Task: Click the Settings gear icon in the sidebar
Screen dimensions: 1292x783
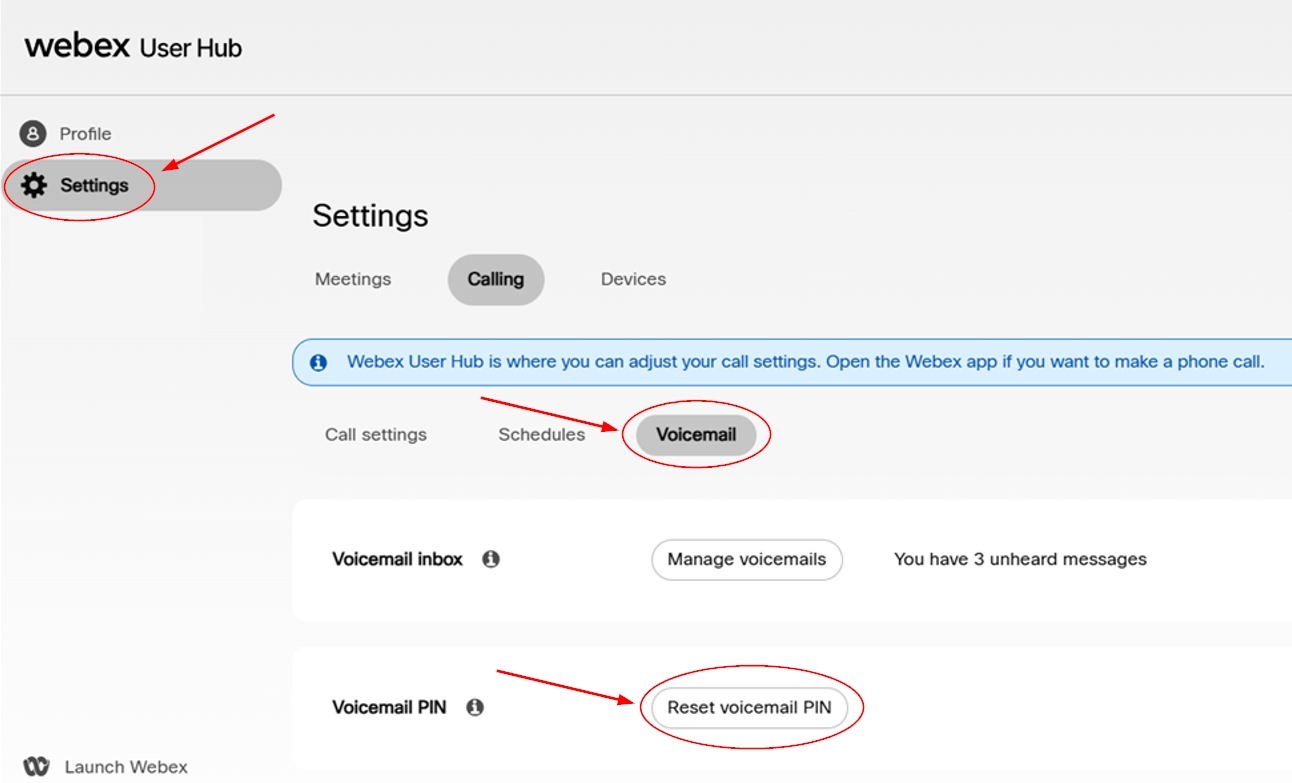Action: (x=35, y=185)
